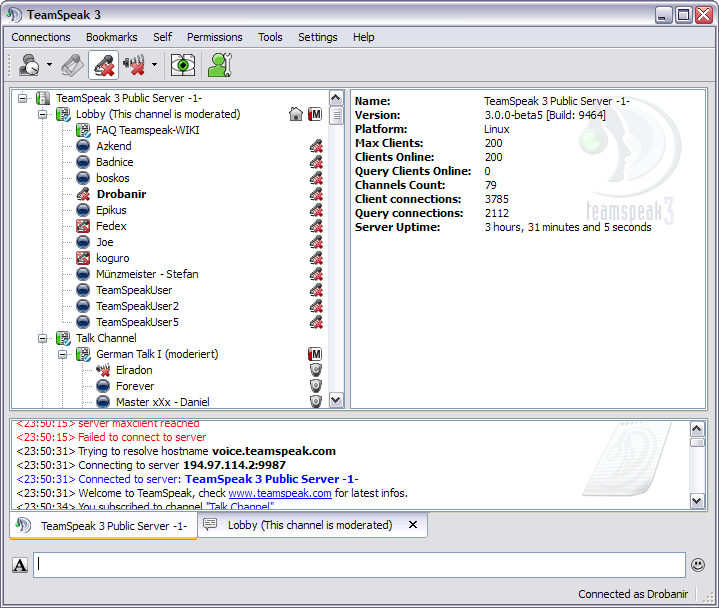Viewport: 719px width, 608px height.
Task: Open the Mute Speakers dropdown arrow
Action: point(154,65)
